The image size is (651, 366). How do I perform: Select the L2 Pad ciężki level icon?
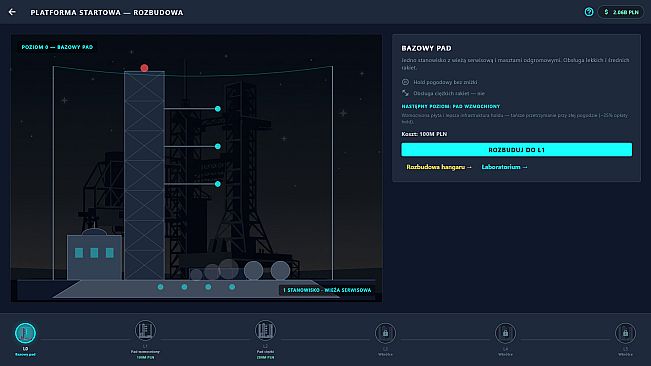[x=265, y=330]
